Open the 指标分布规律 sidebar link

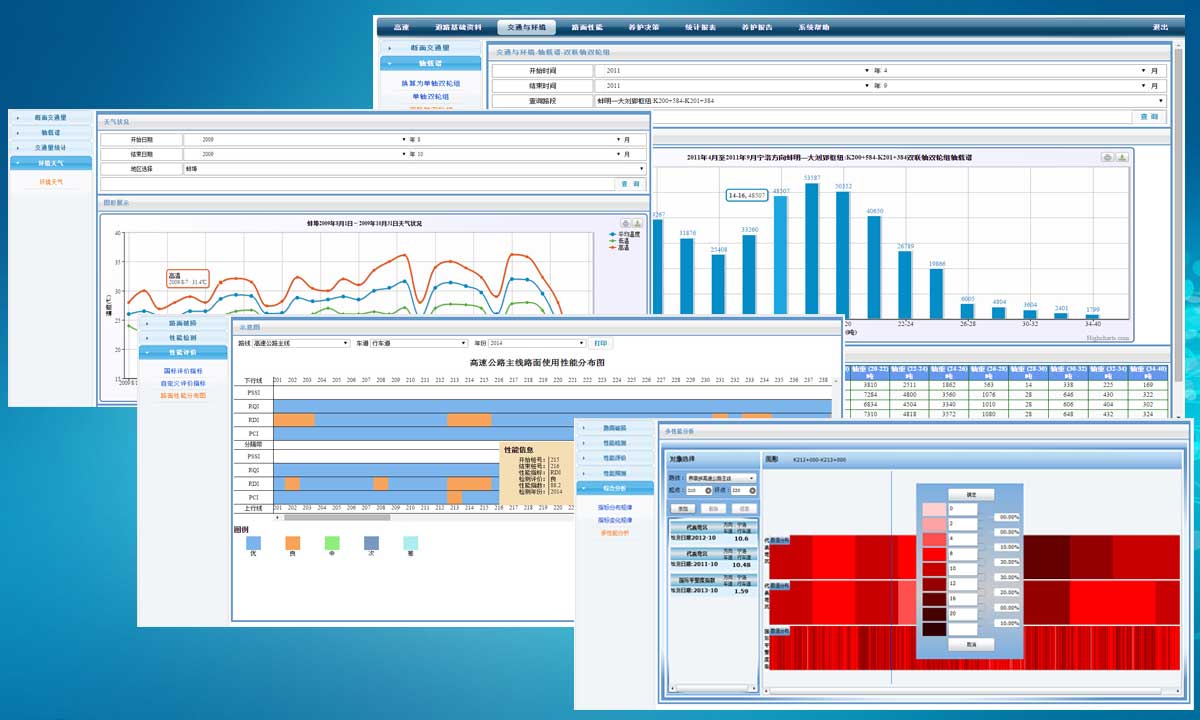tap(616, 508)
